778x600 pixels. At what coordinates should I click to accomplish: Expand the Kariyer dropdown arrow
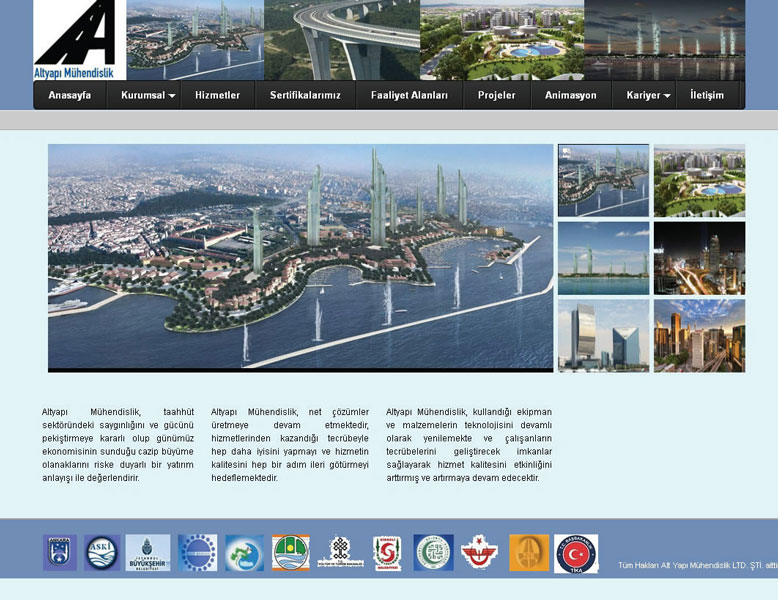[x=667, y=96]
